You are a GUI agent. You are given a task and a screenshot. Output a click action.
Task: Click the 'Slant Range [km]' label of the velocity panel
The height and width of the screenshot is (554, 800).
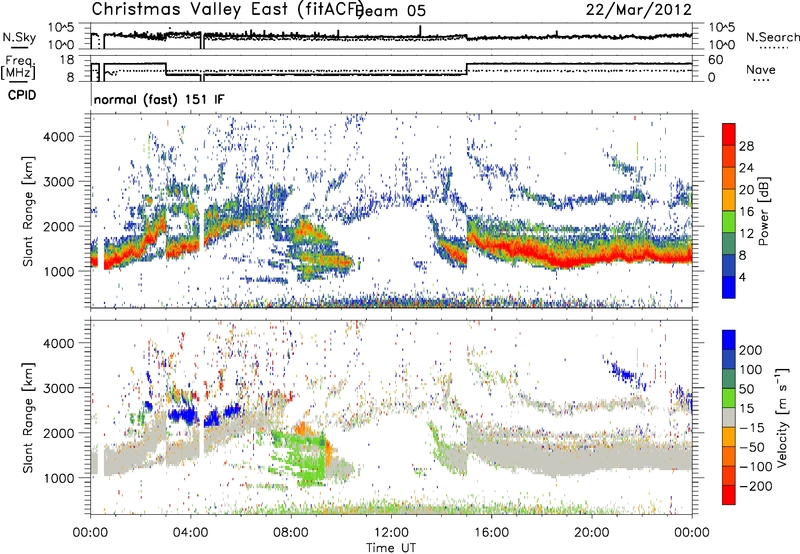click(28, 417)
